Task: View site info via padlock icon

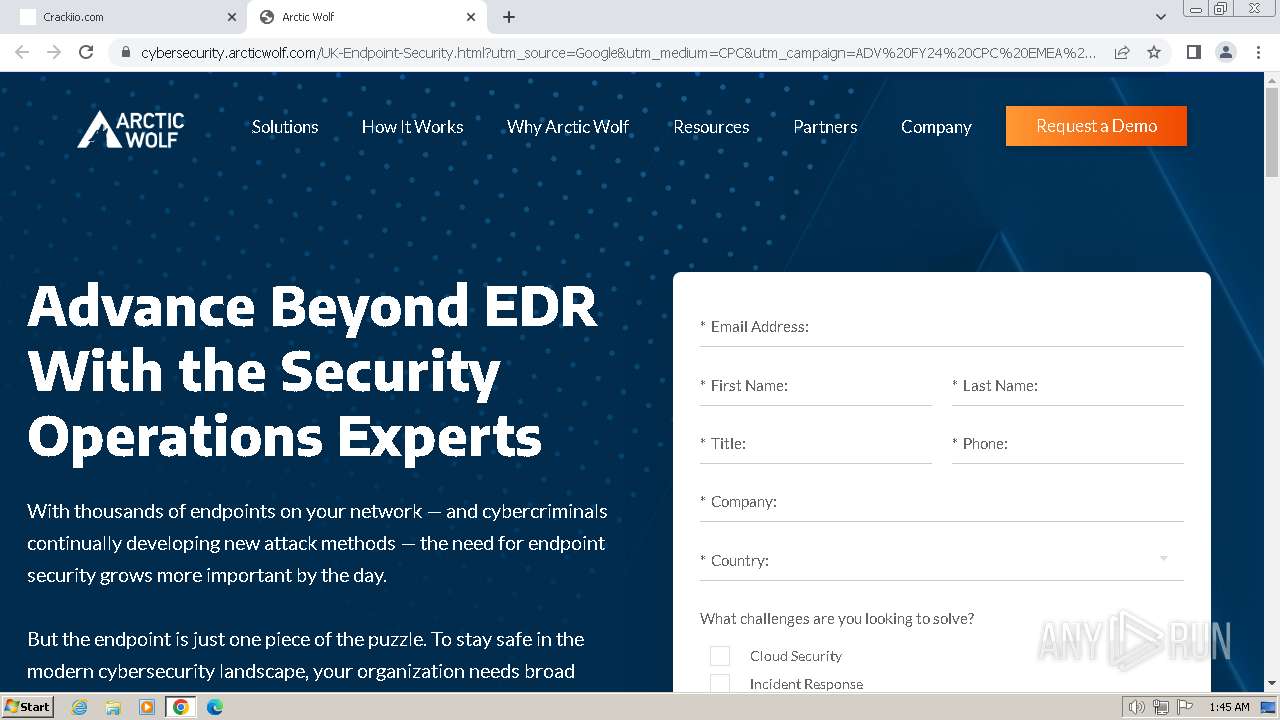Action: point(125,53)
